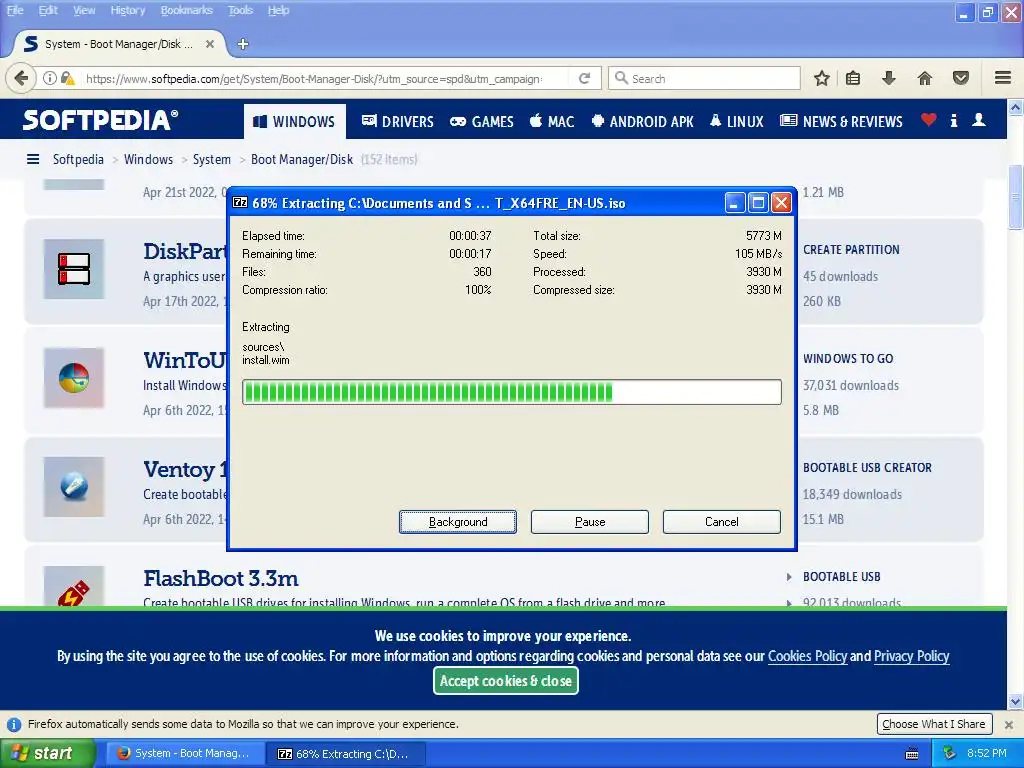The height and width of the screenshot is (768, 1024).
Task: Click the WinToUSB app thumbnail icon
Action: (74, 378)
